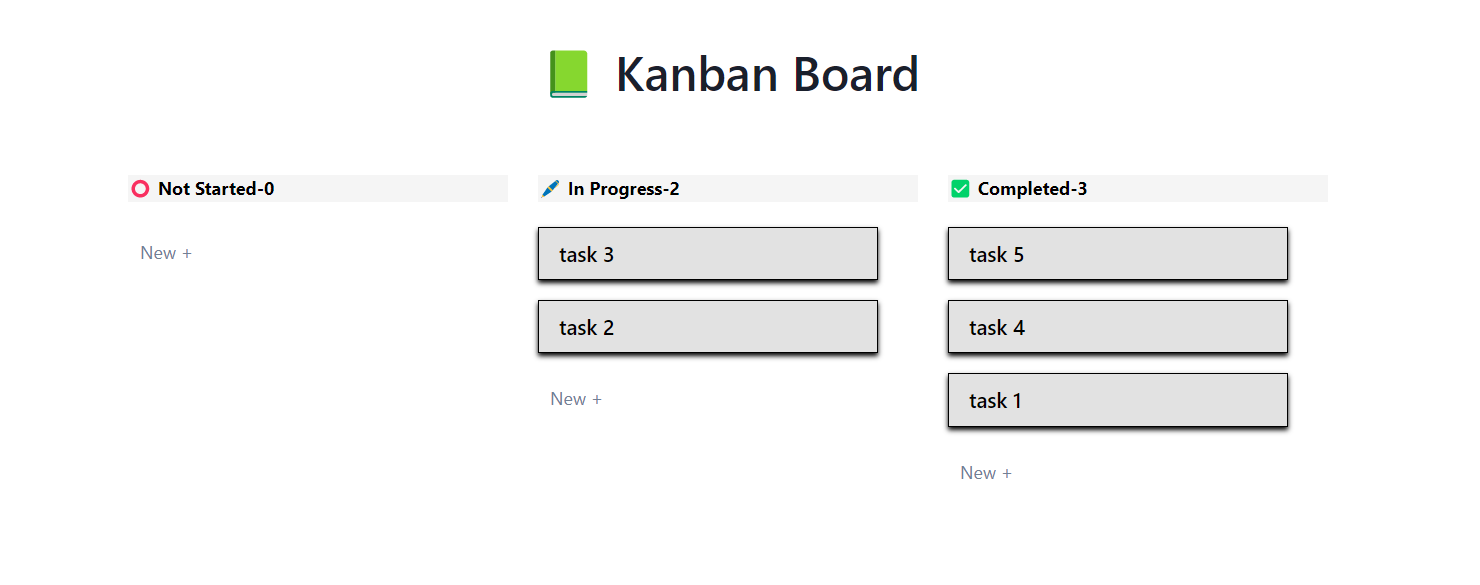The height and width of the screenshot is (585, 1480).
Task: Select the task 1 card
Action: [x=1117, y=400]
